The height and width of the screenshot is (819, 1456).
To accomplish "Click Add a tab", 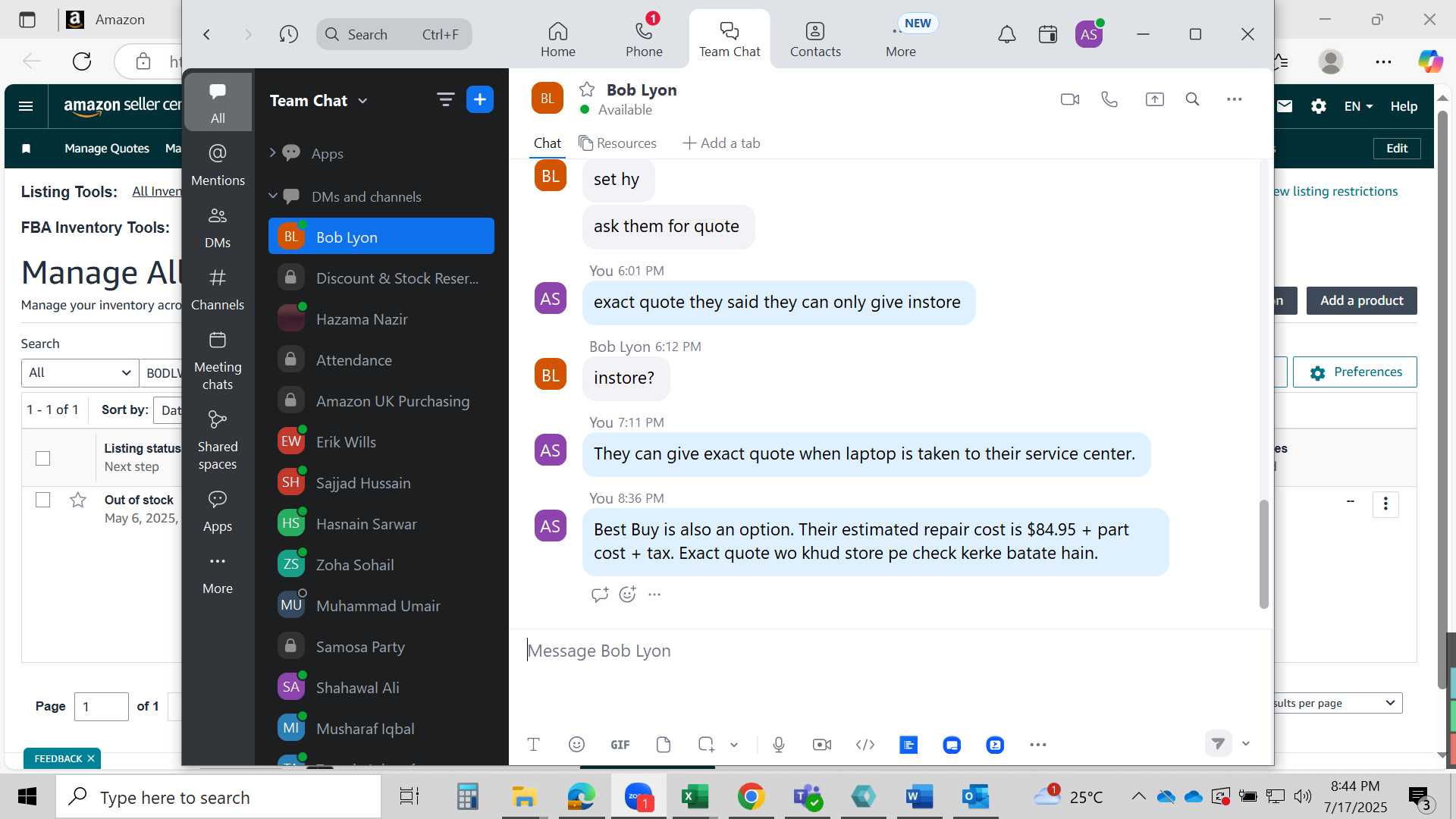I will pyautogui.click(x=721, y=143).
